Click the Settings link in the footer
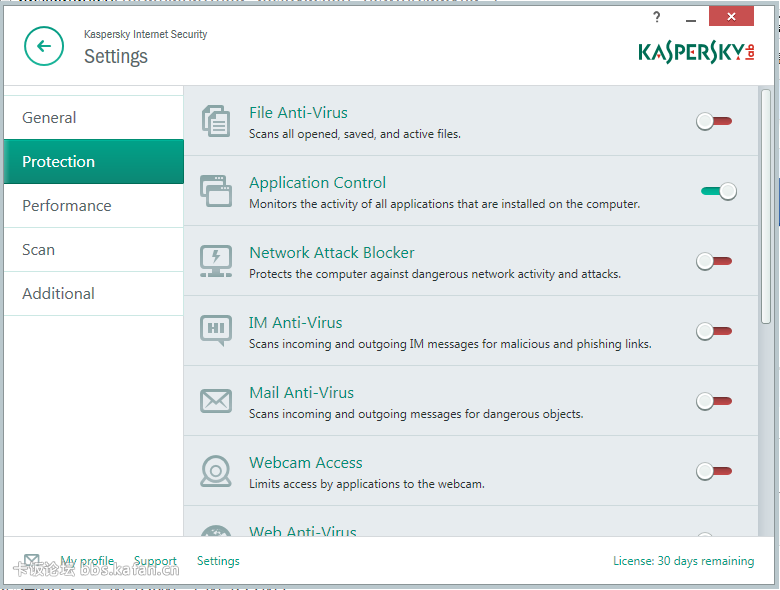This screenshot has height=590, width=780. tap(218, 561)
